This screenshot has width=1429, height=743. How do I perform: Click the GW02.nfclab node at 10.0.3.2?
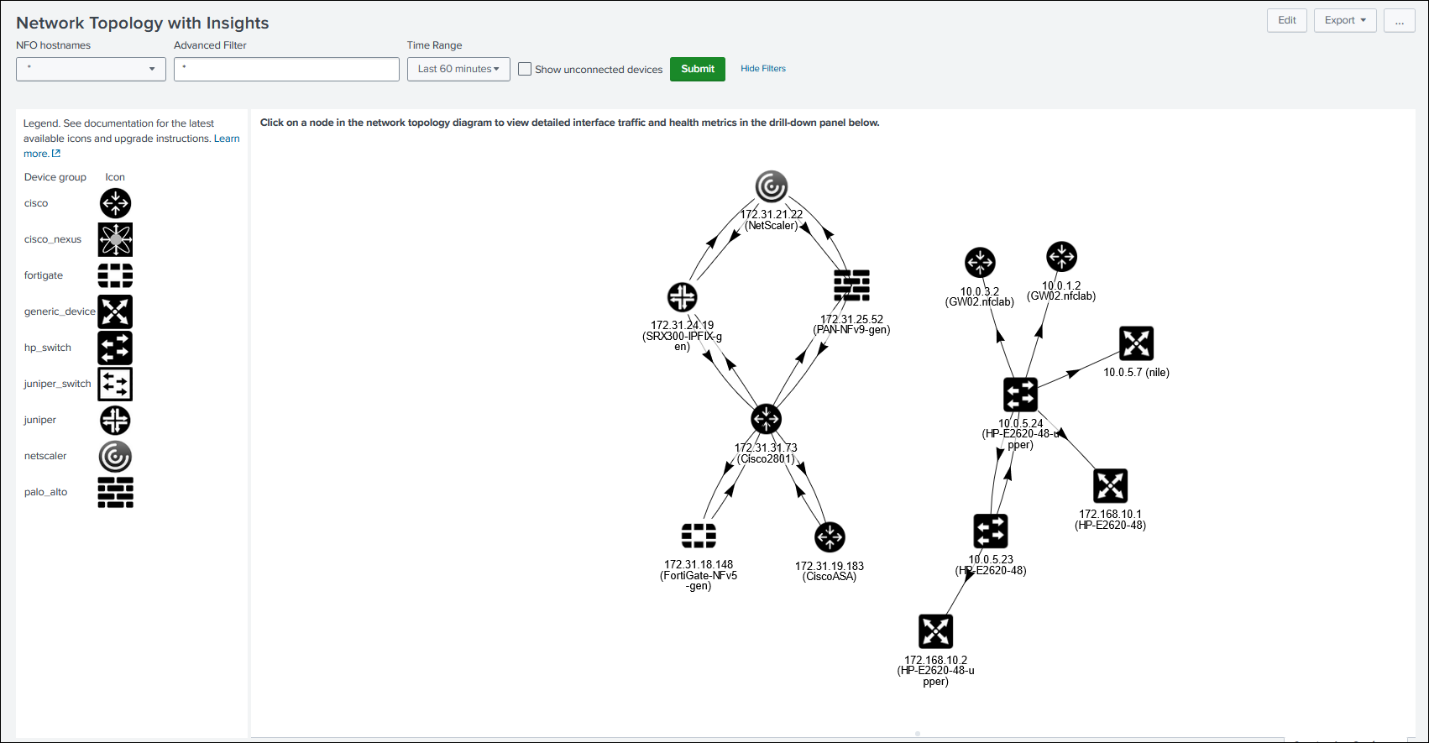[x=980, y=262]
